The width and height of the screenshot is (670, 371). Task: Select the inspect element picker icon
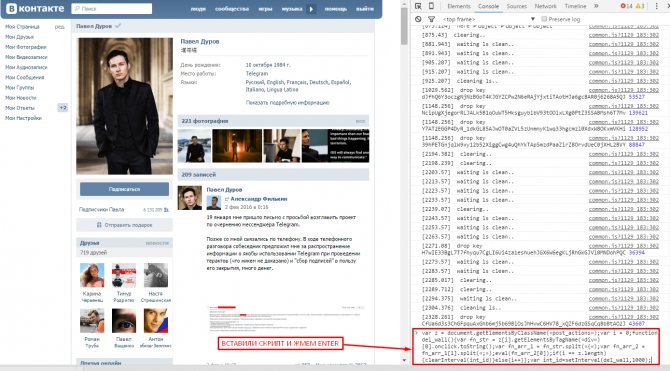[418, 6]
